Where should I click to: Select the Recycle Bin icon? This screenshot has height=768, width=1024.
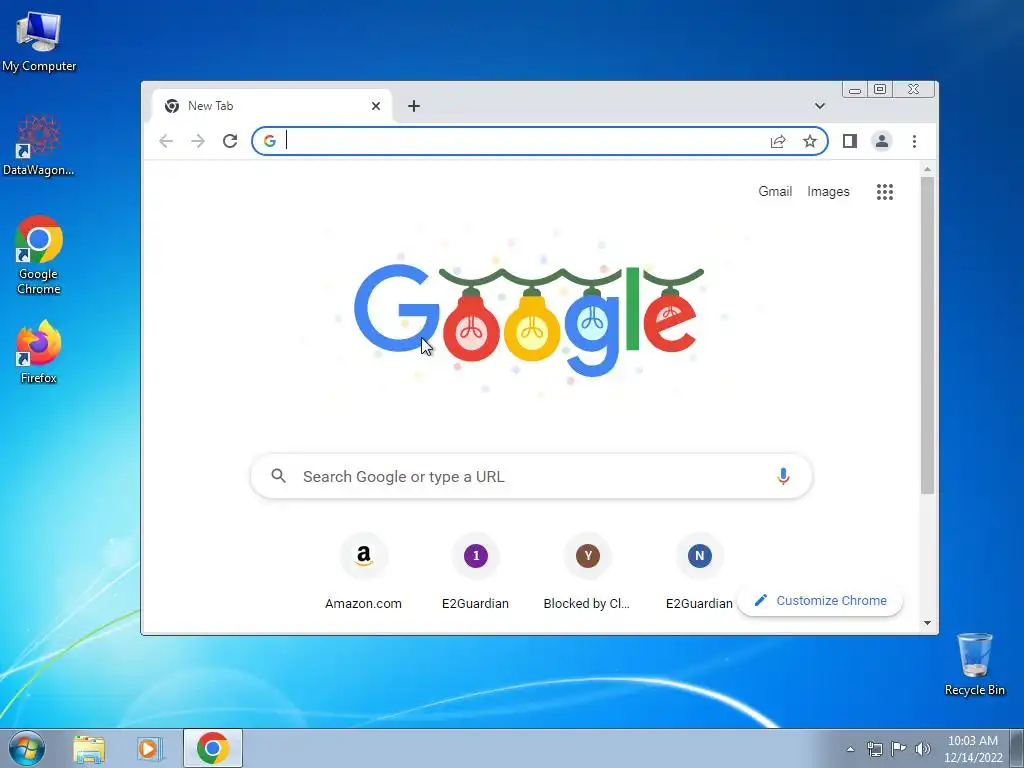pos(974,664)
